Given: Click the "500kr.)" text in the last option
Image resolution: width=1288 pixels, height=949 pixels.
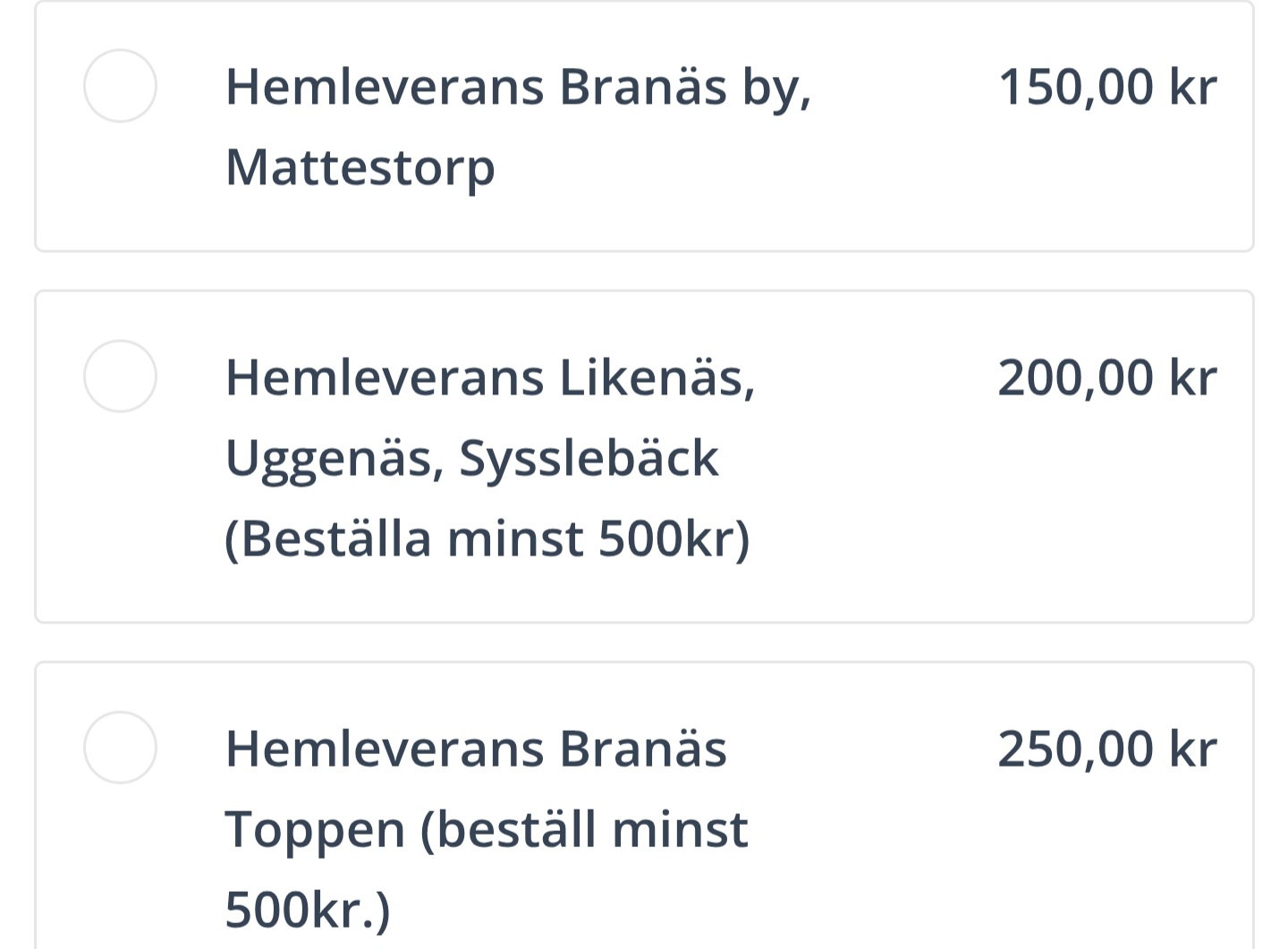Looking at the screenshot, I should coord(308,910).
